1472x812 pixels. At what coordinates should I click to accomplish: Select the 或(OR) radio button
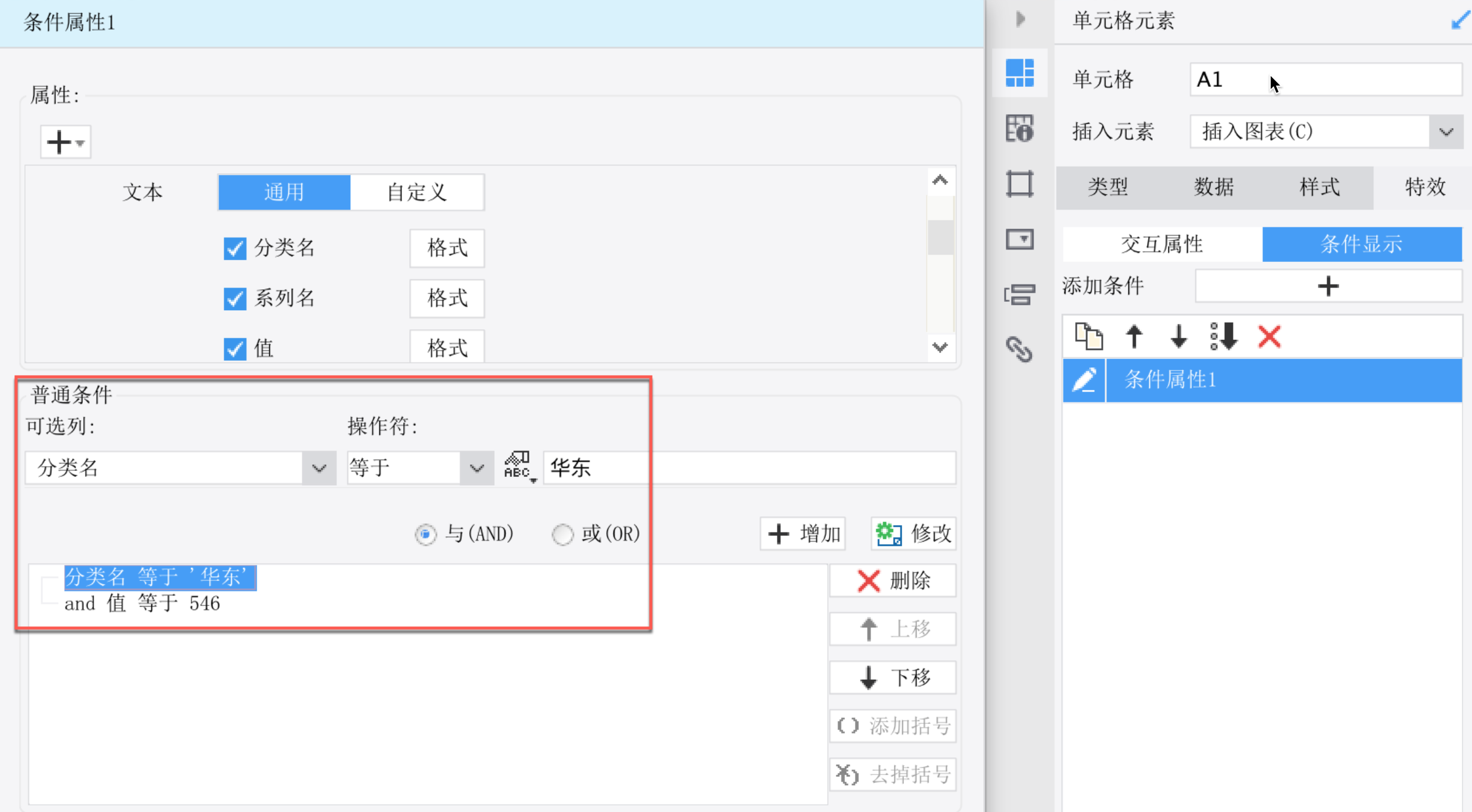tap(562, 534)
